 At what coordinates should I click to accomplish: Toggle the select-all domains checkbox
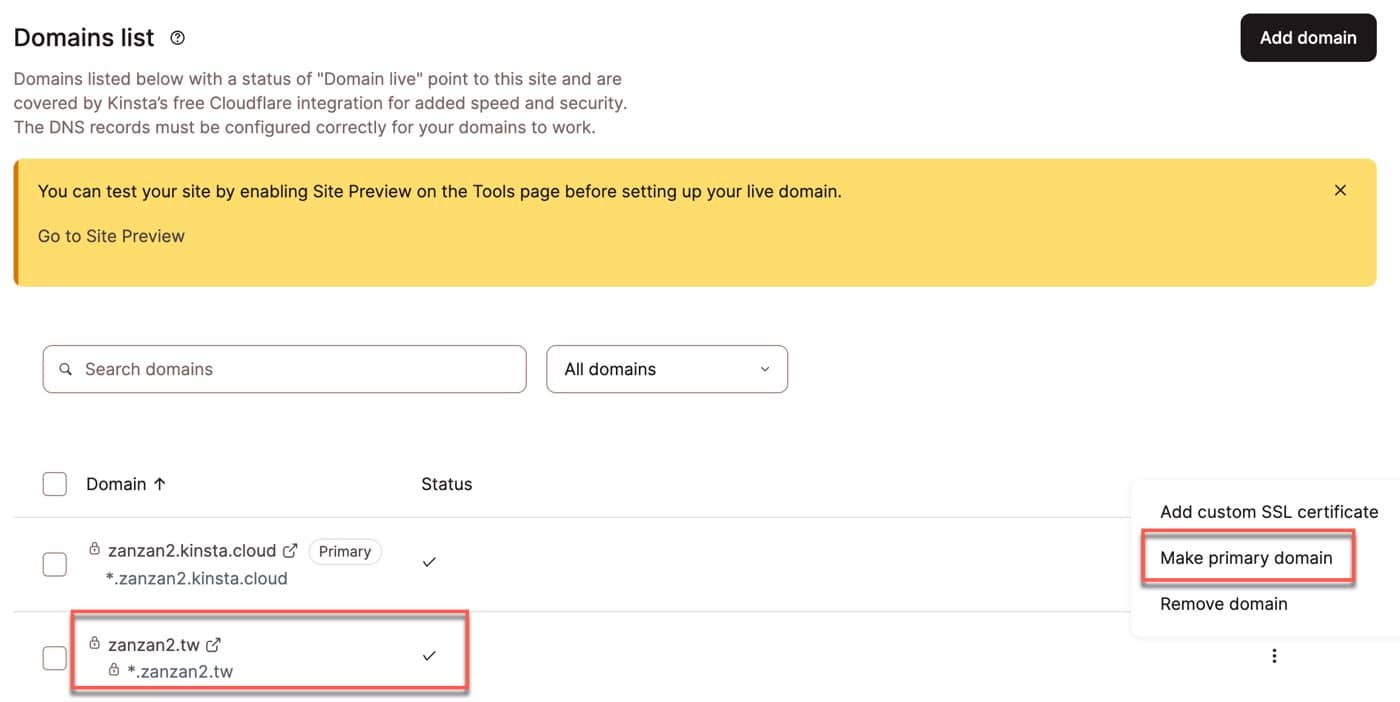point(55,484)
